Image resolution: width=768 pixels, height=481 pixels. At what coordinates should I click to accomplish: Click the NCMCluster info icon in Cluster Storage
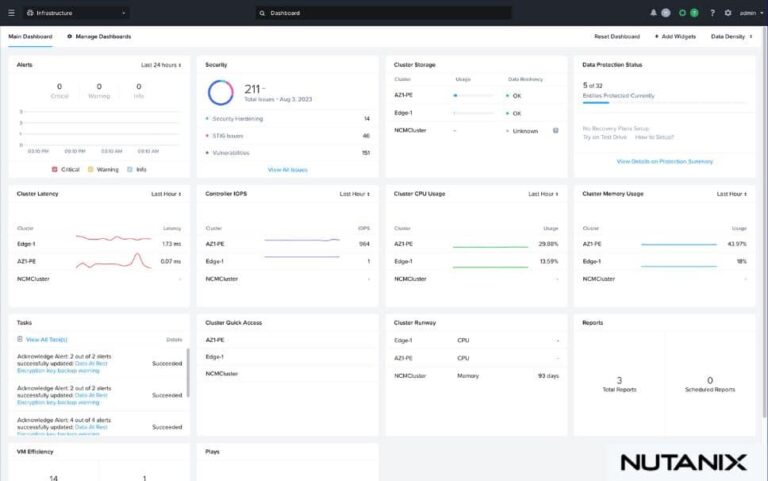555,131
